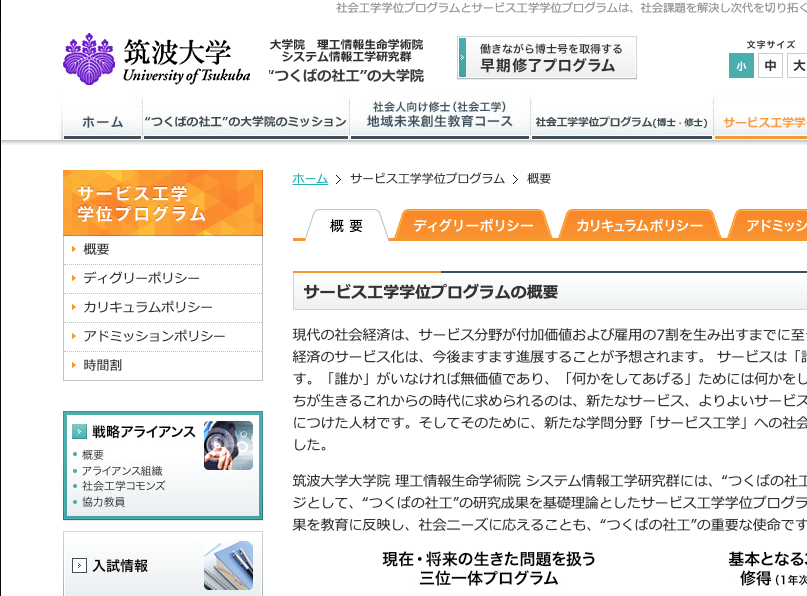Click the teal arrow icon on 早期修了プログラム banner

(462, 58)
